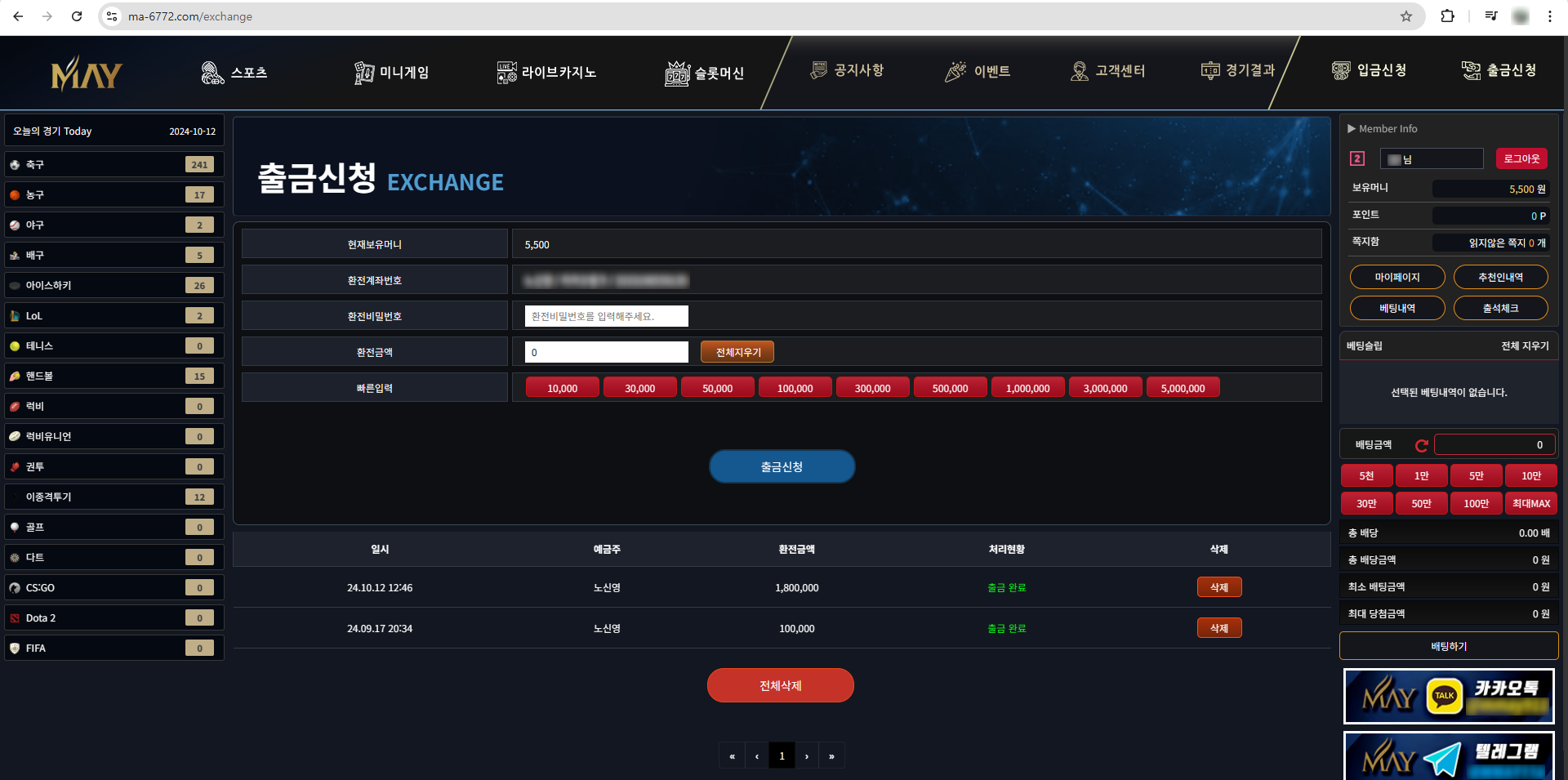The width and height of the screenshot is (1568, 780).
Task: Open the Chrome three-dot menu
Action: (x=1550, y=16)
